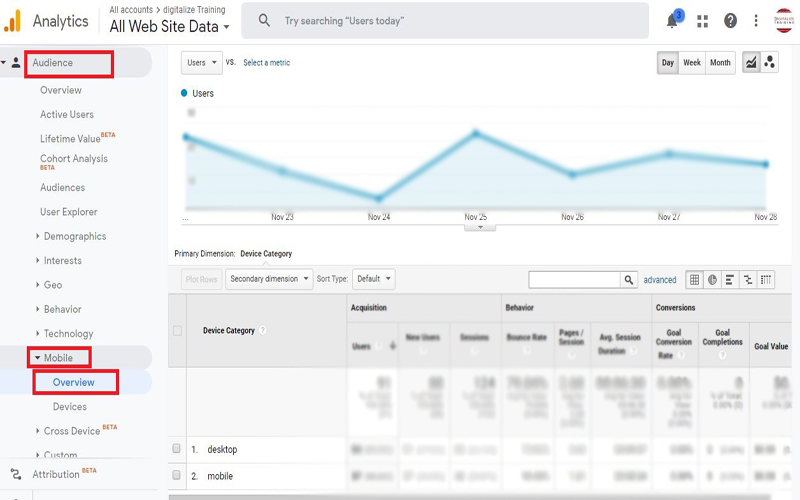Open the notifications bell
The height and width of the screenshot is (500, 800).
pyautogui.click(x=673, y=21)
